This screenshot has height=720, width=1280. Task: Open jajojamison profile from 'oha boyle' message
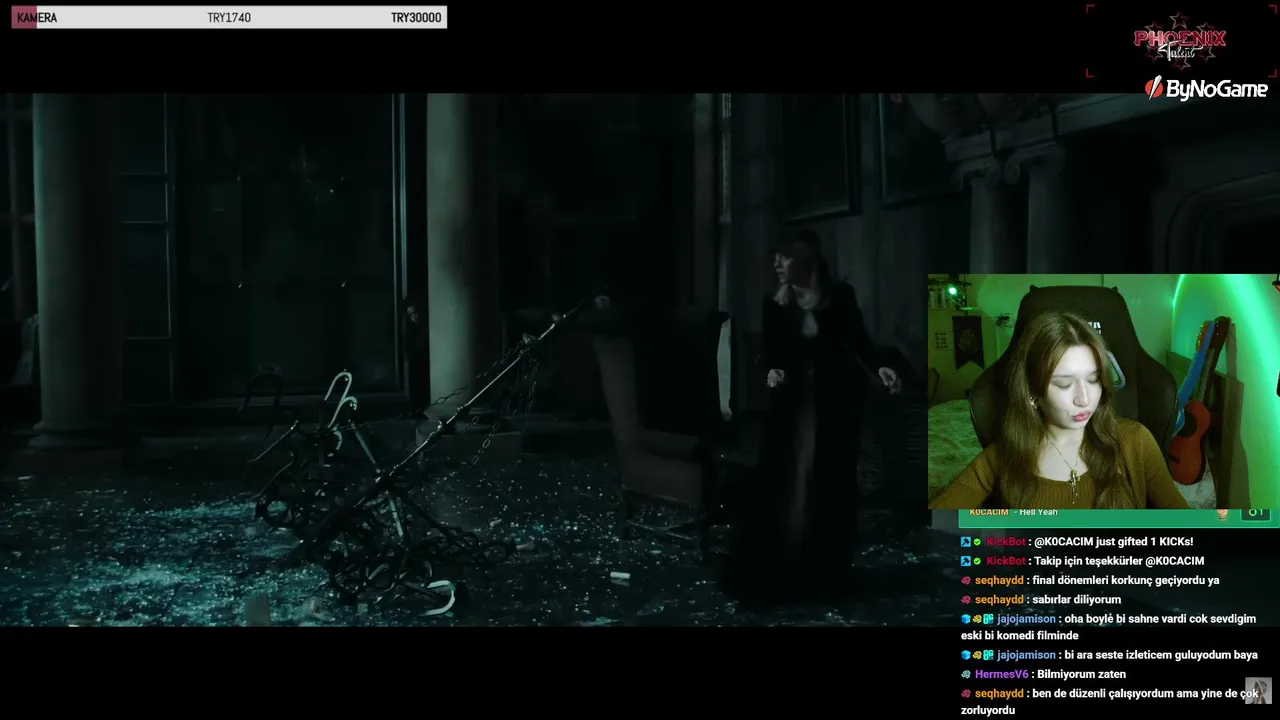1026,619
